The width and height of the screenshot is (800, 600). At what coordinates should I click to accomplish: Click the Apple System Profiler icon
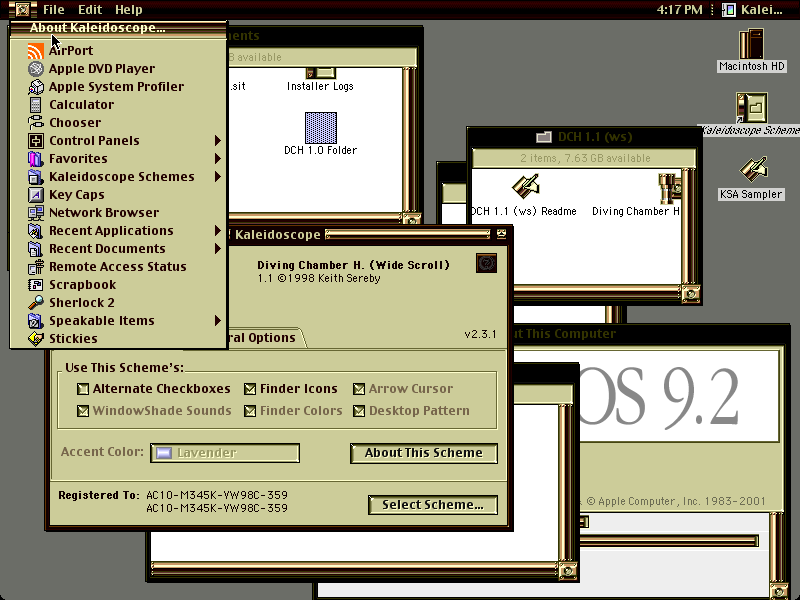point(36,87)
